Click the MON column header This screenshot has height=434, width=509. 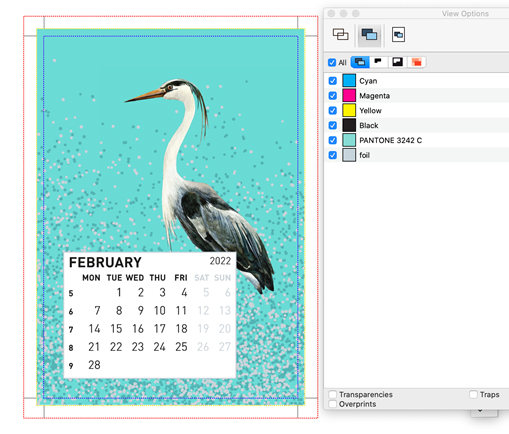(91, 278)
